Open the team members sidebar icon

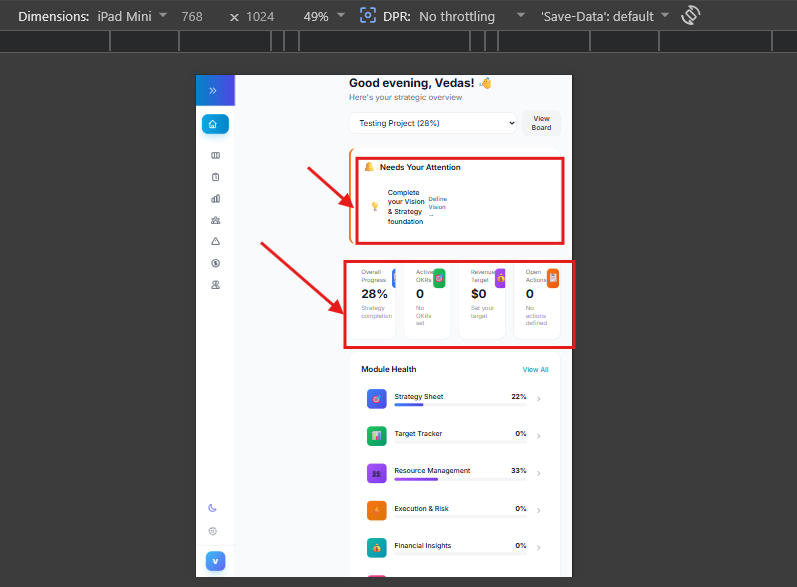pyautogui.click(x=216, y=221)
